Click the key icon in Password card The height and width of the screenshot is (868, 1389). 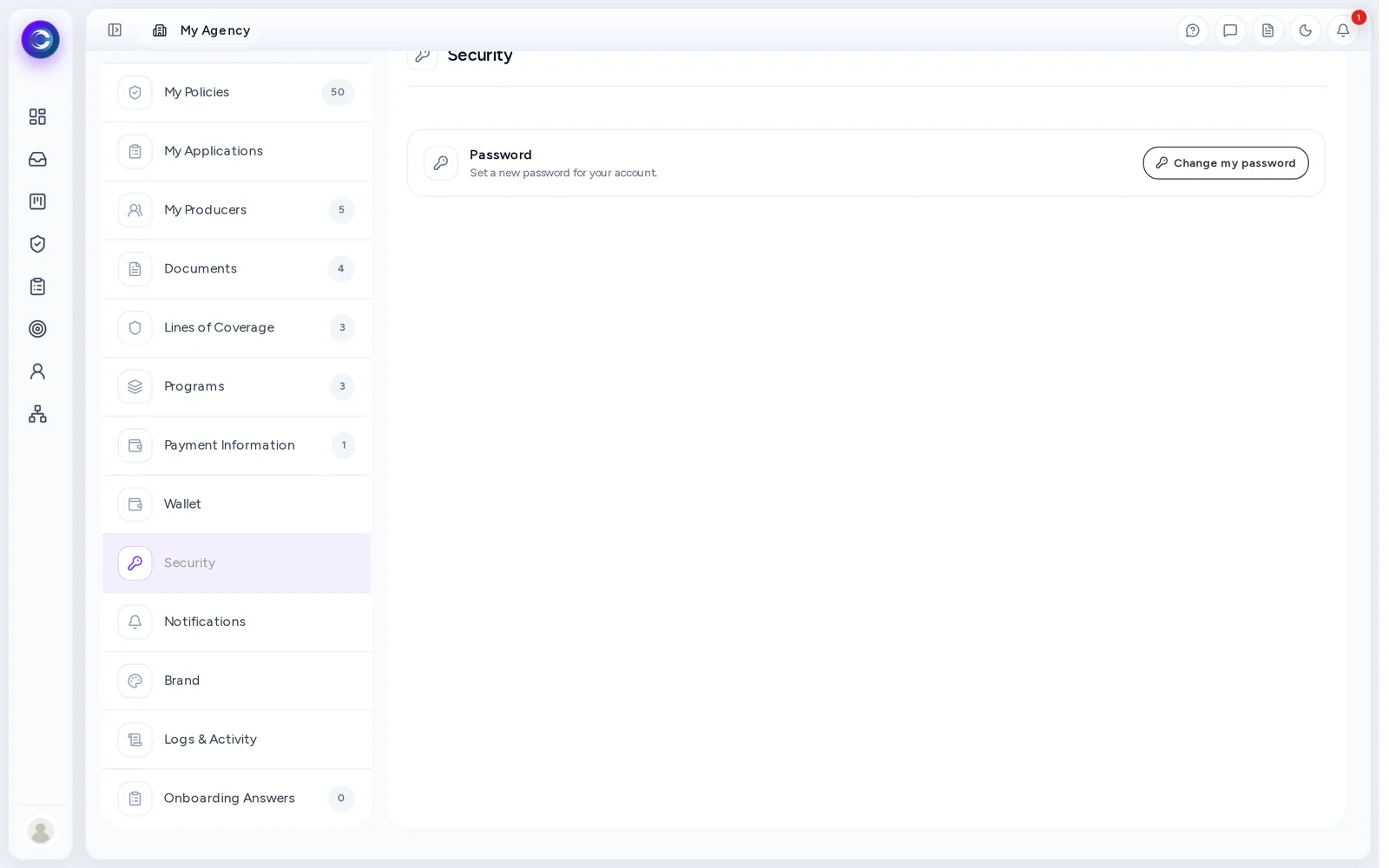(441, 163)
